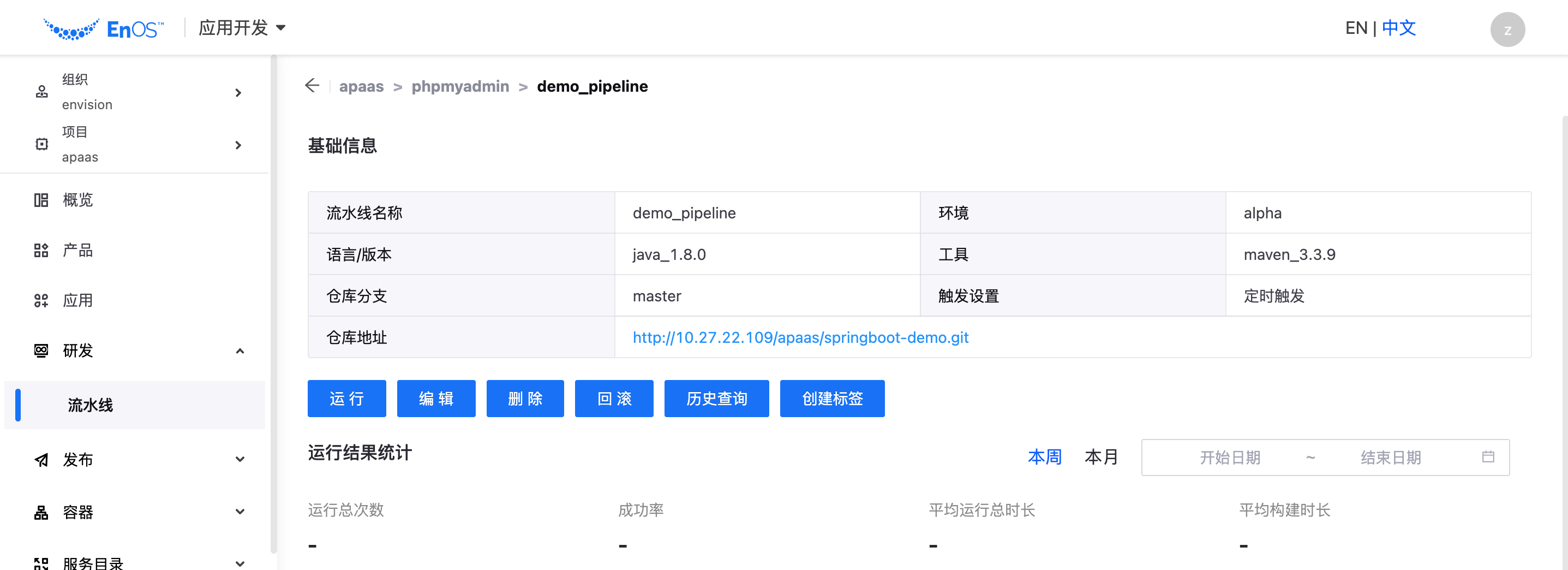Viewport: 1568px width, 570px height.
Task: Click the back arrow beside breadcrumb
Action: coord(312,86)
